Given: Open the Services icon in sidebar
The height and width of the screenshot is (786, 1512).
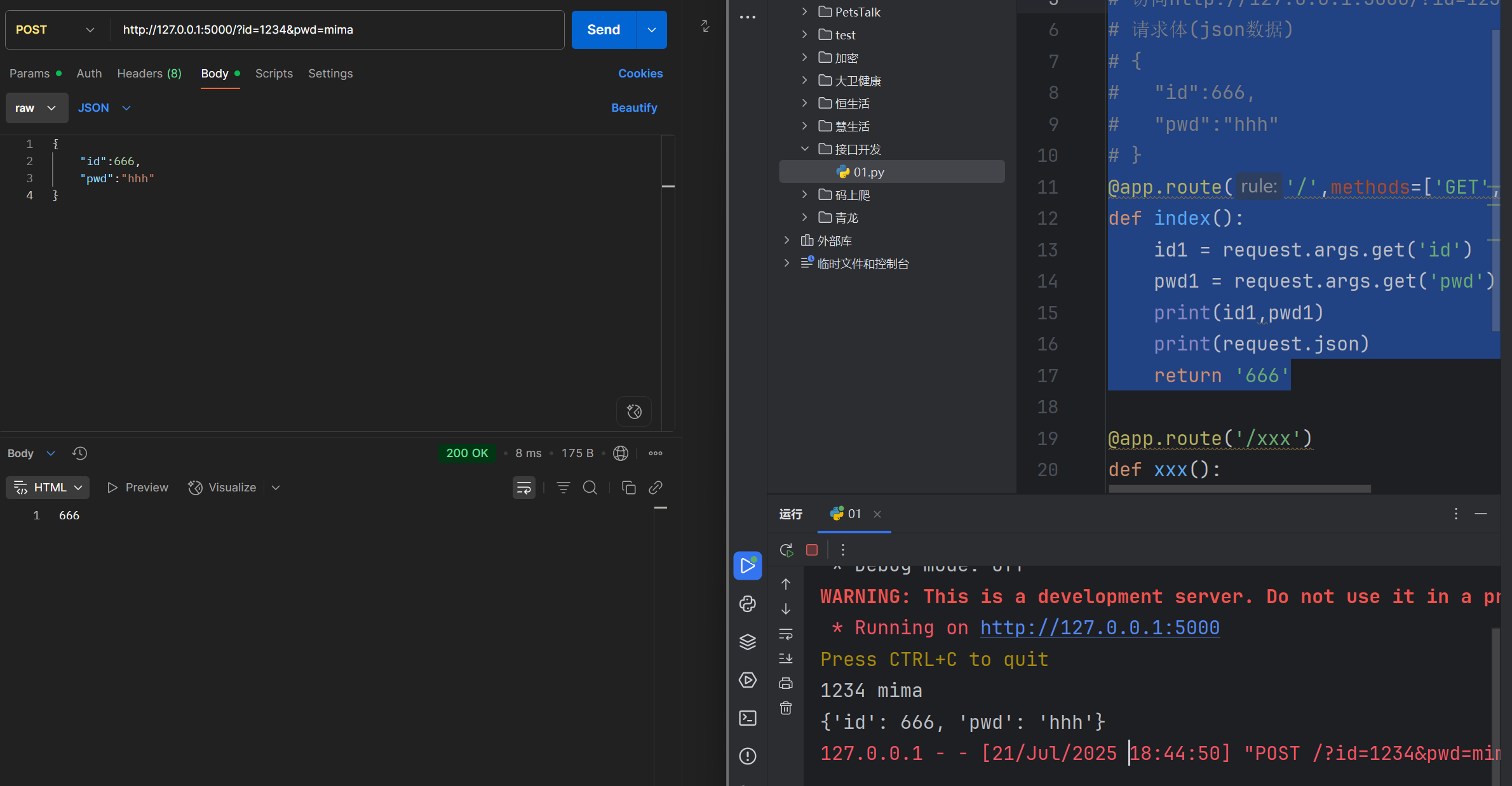Looking at the screenshot, I should (748, 680).
